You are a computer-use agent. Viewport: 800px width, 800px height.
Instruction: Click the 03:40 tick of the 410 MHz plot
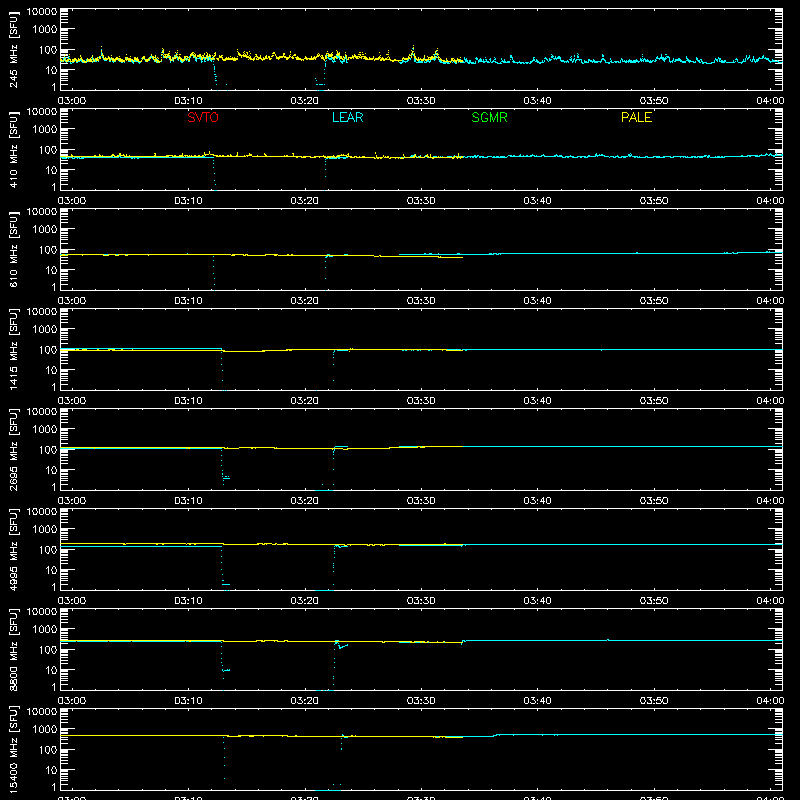(x=537, y=201)
